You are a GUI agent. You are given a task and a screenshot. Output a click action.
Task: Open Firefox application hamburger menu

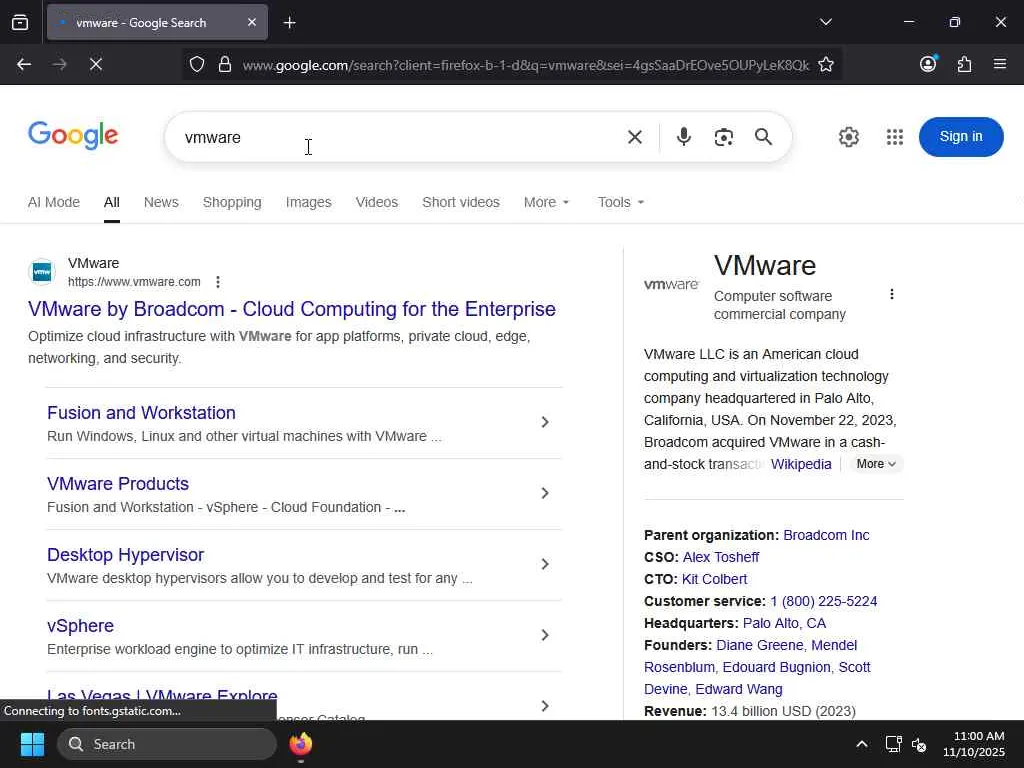[x=1000, y=64]
